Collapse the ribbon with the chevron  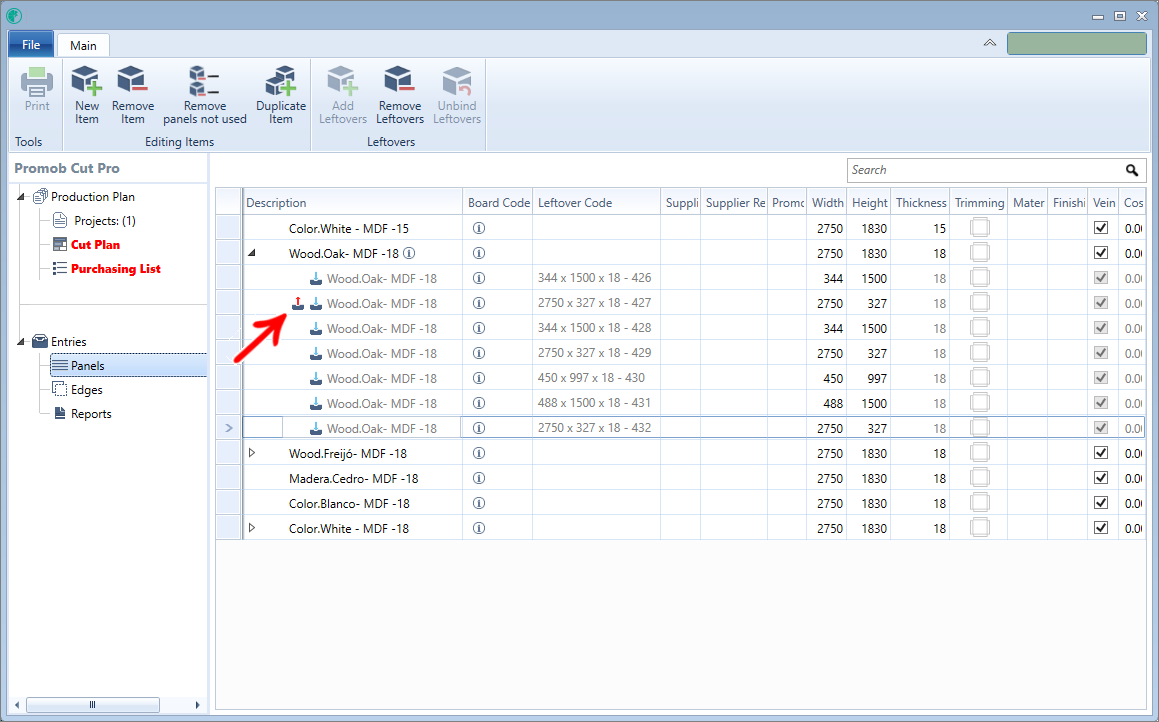point(990,43)
